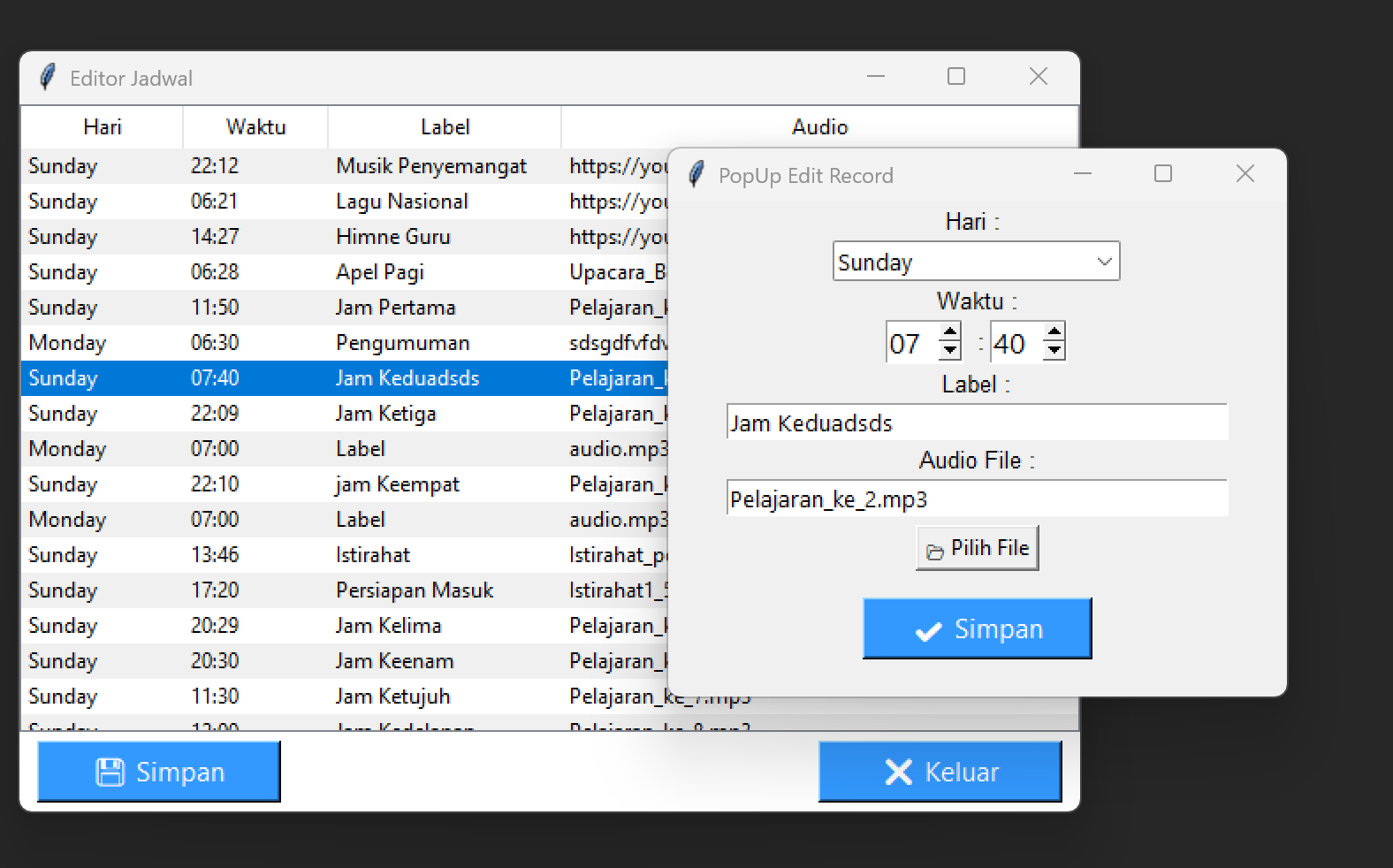Screen dimensions: 1393x868
Task: Sort by the Hari column header
Action: click(102, 127)
